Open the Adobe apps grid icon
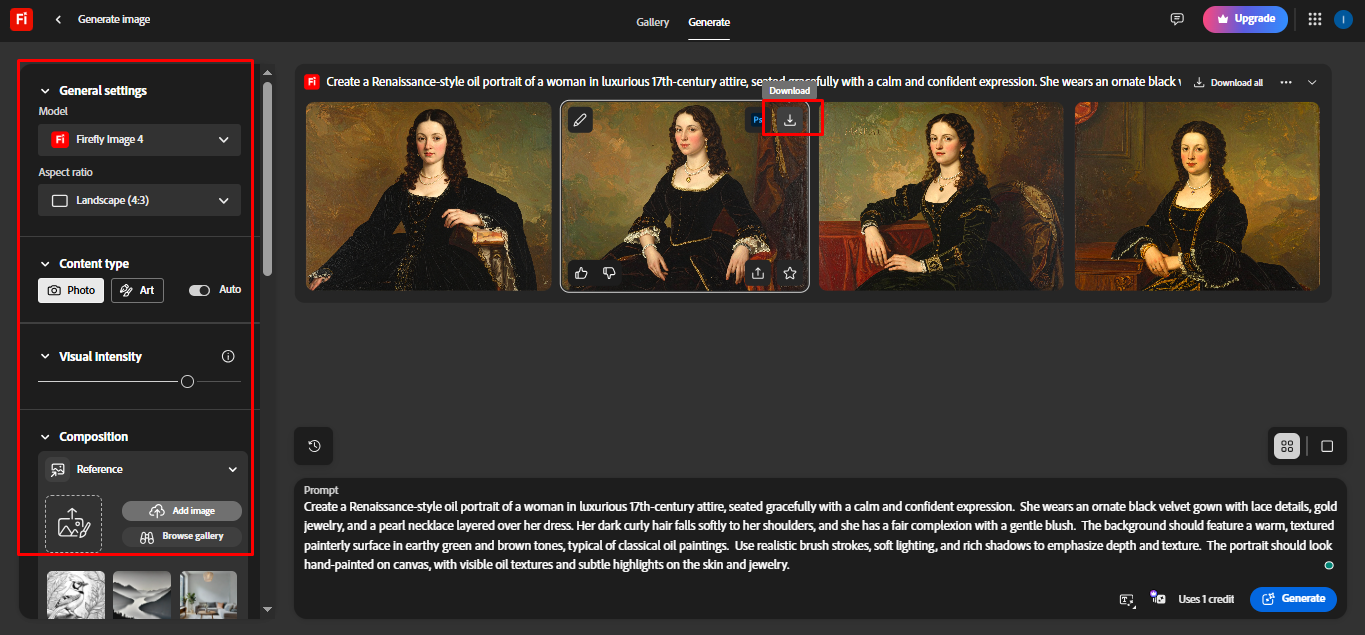 [1314, 18]
